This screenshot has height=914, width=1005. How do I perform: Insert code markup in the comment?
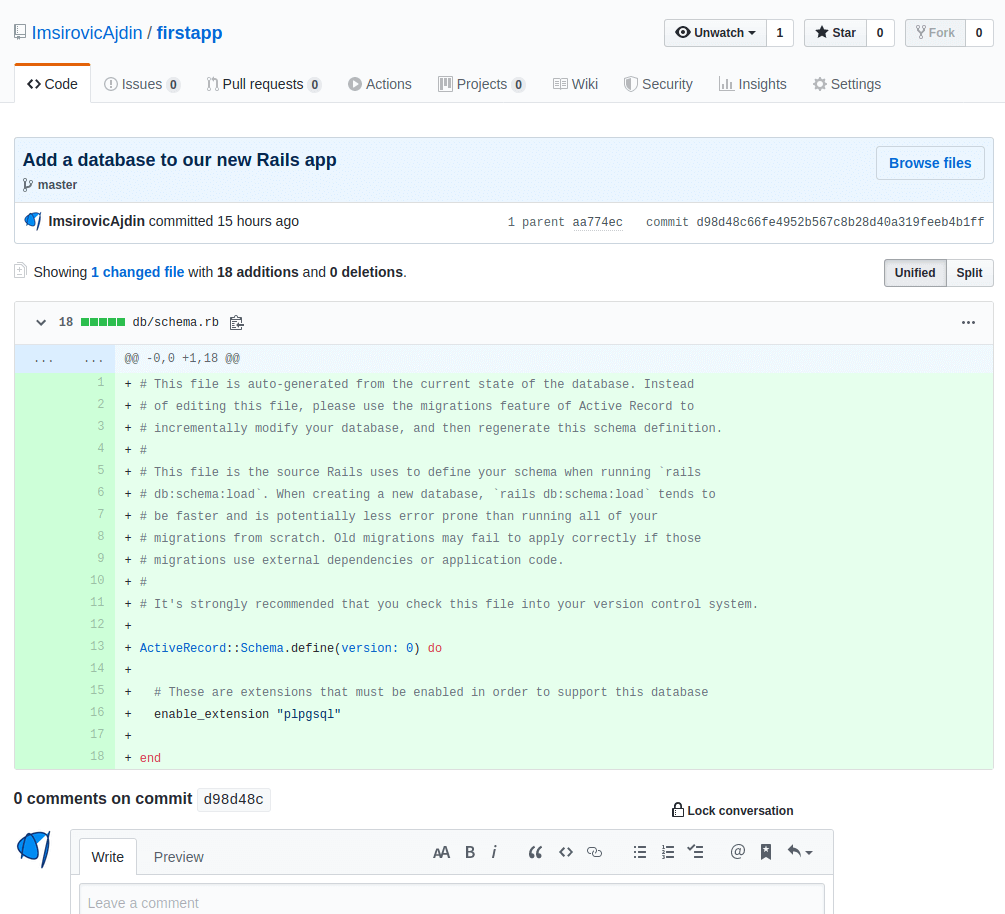point(565,852)
